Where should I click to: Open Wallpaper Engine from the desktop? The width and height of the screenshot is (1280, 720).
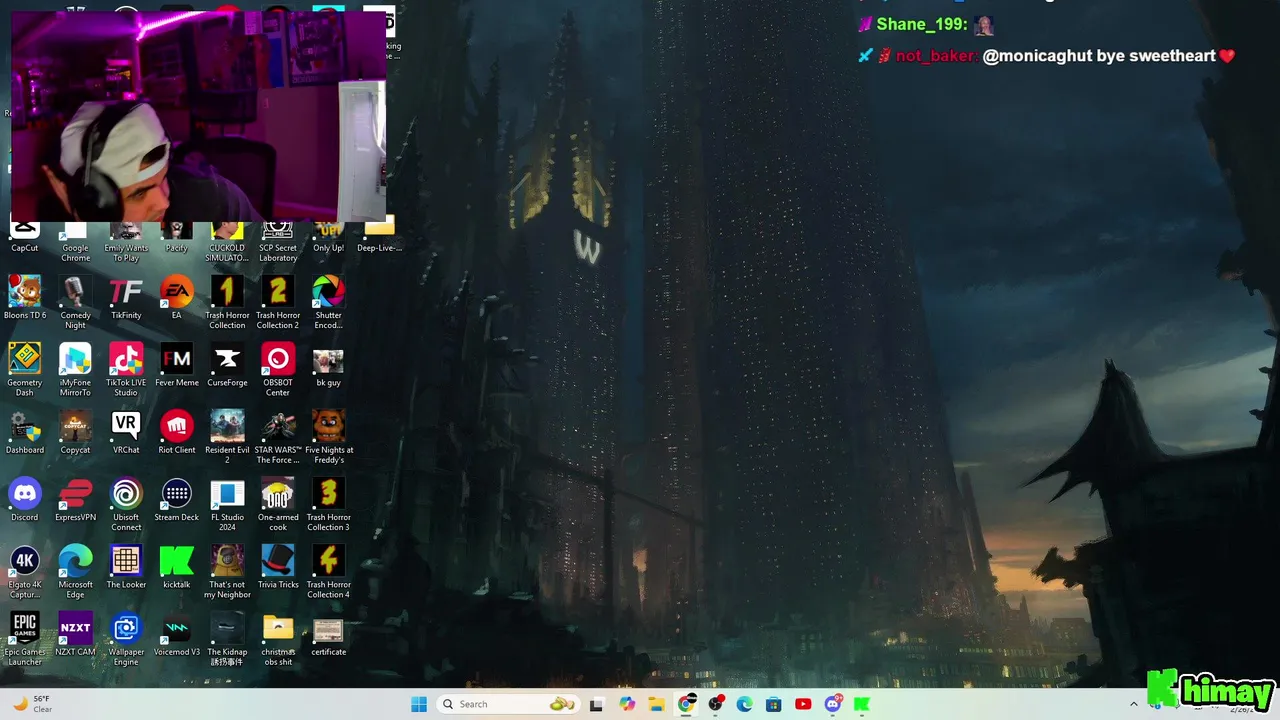coord(126,639)
